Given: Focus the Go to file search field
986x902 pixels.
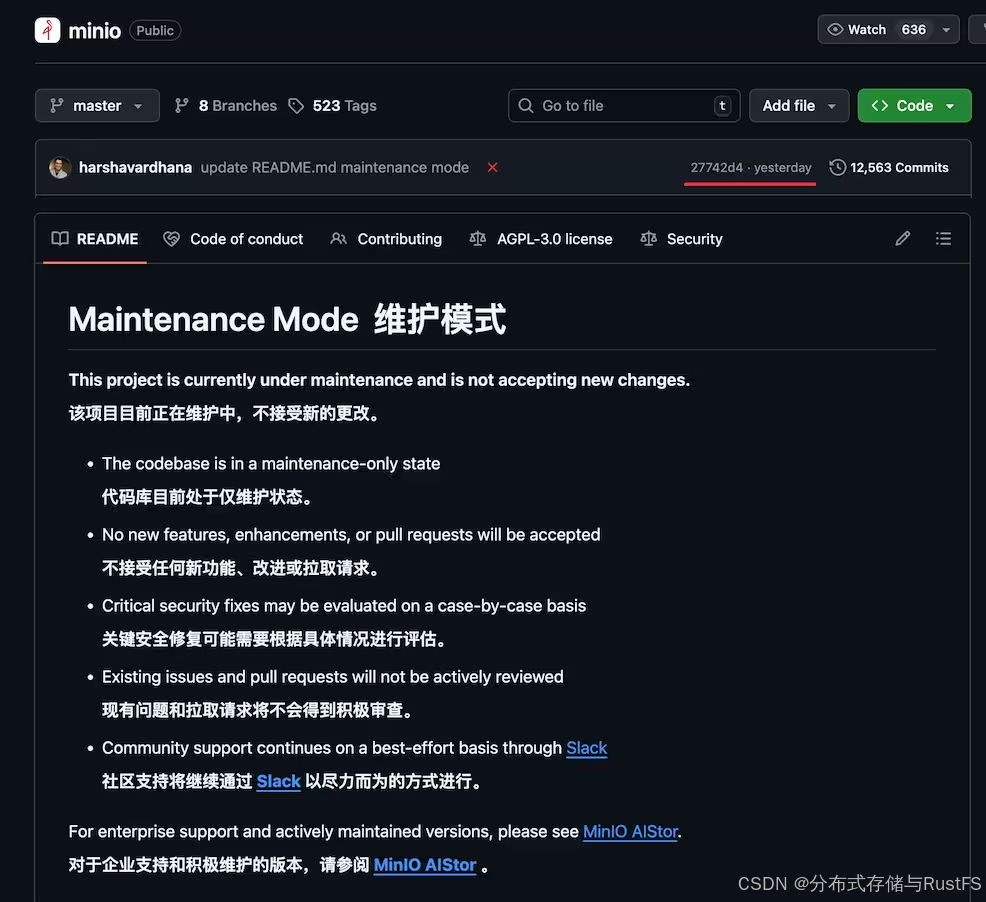Looking at the screenshot, I should (624, 106).
